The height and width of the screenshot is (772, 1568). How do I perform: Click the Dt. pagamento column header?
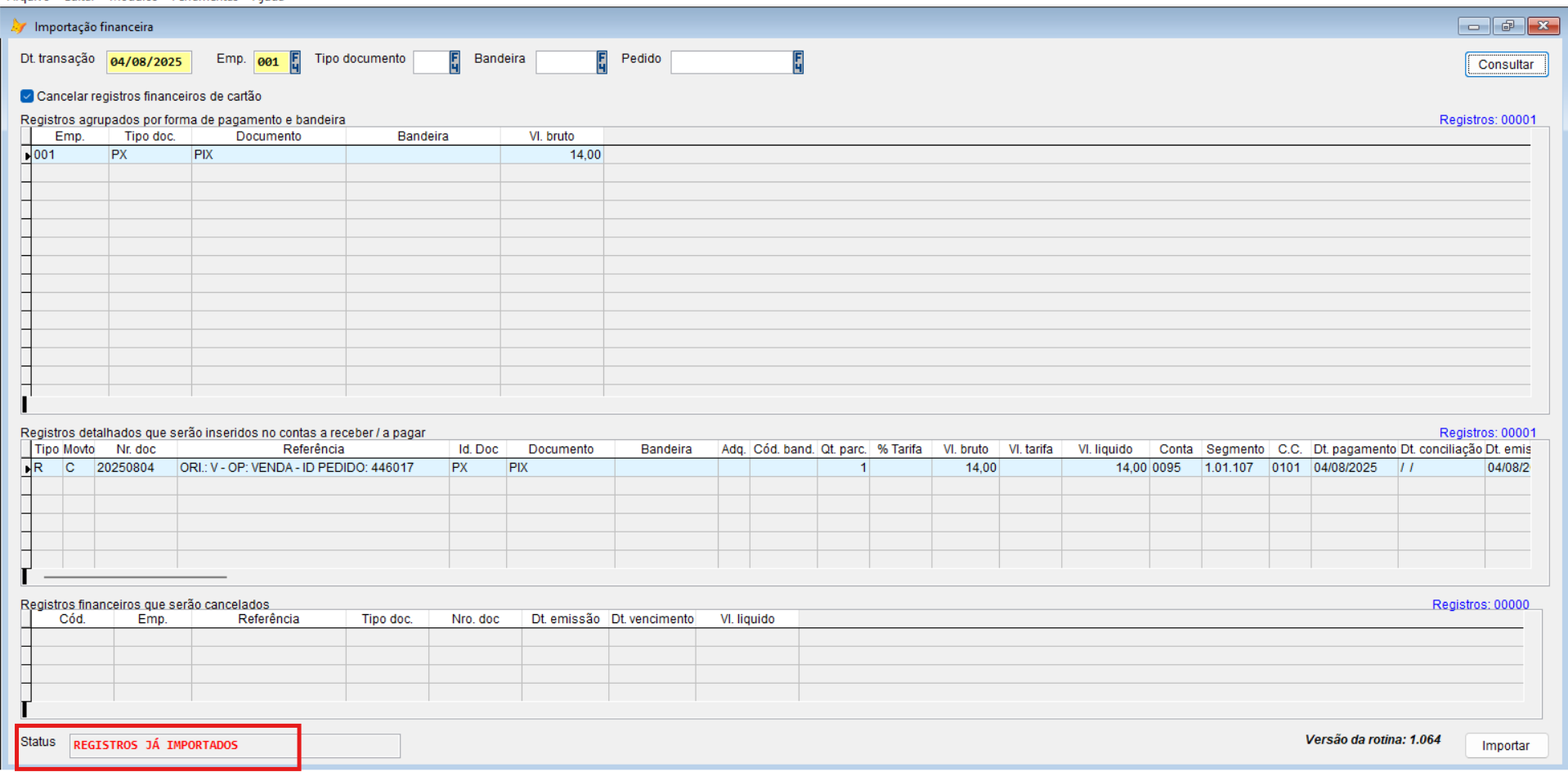pos(1354,449)
